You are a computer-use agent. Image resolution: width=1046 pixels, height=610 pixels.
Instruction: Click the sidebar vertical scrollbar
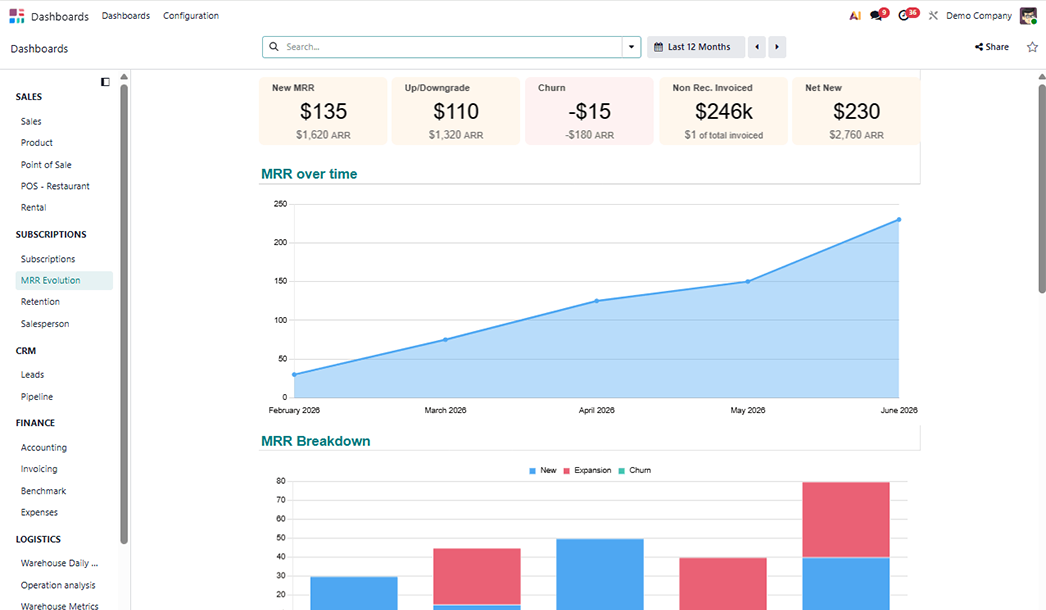click(x=124, y=314)
